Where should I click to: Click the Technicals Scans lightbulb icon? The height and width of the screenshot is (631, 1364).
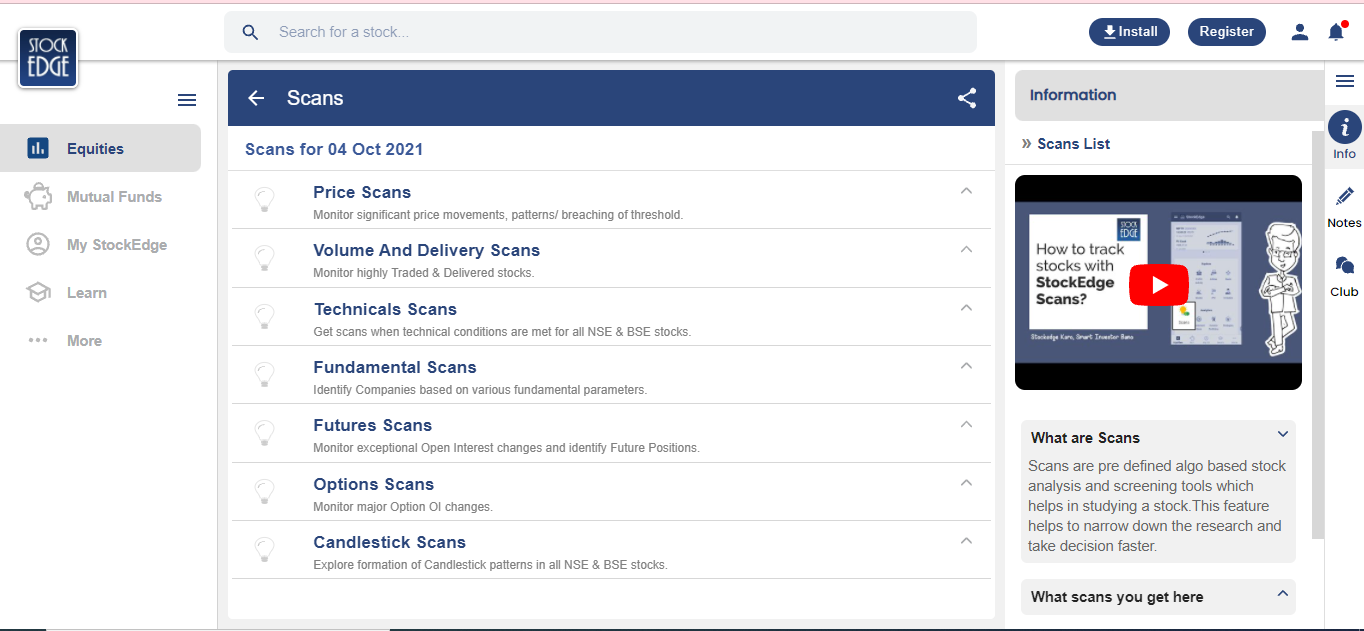coord(265,317)
